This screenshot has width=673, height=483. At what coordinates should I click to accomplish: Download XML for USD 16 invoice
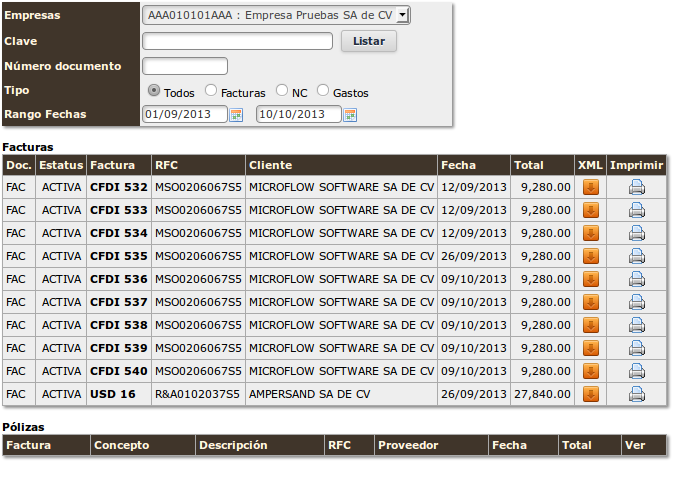click(591, 394)
